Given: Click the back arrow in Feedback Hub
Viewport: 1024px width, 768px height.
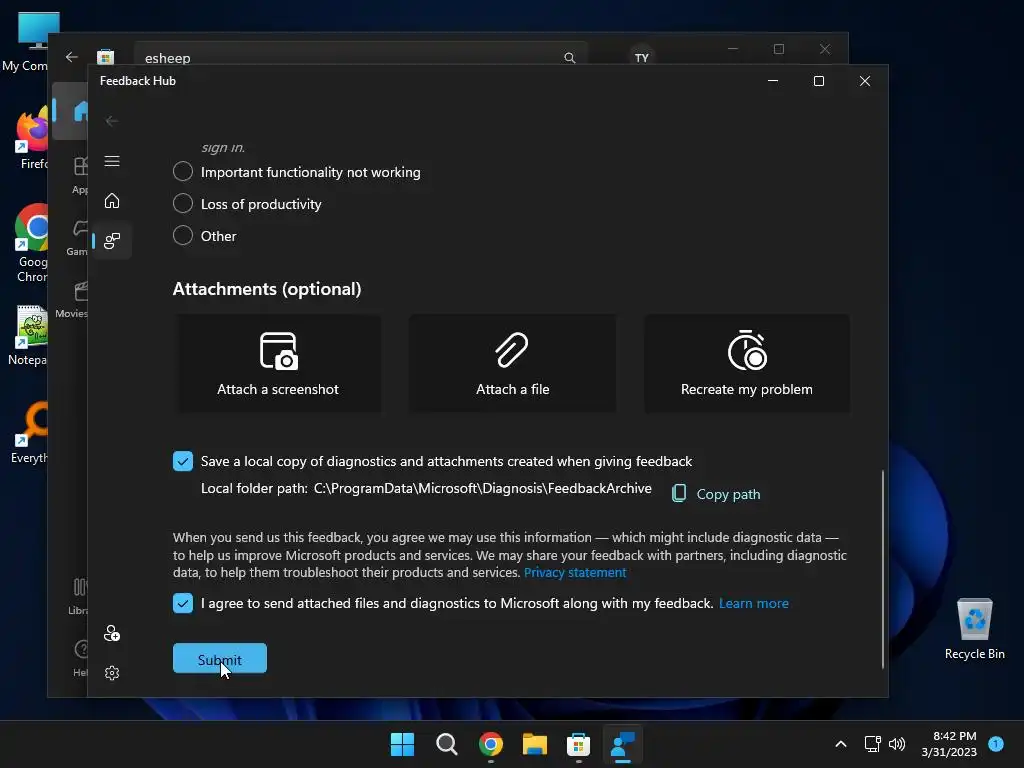Looking at the screenshot, I should point(112,121).
